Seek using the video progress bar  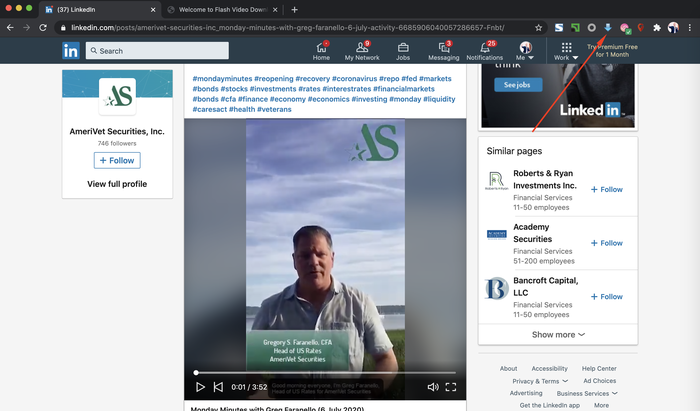point(325,373)
